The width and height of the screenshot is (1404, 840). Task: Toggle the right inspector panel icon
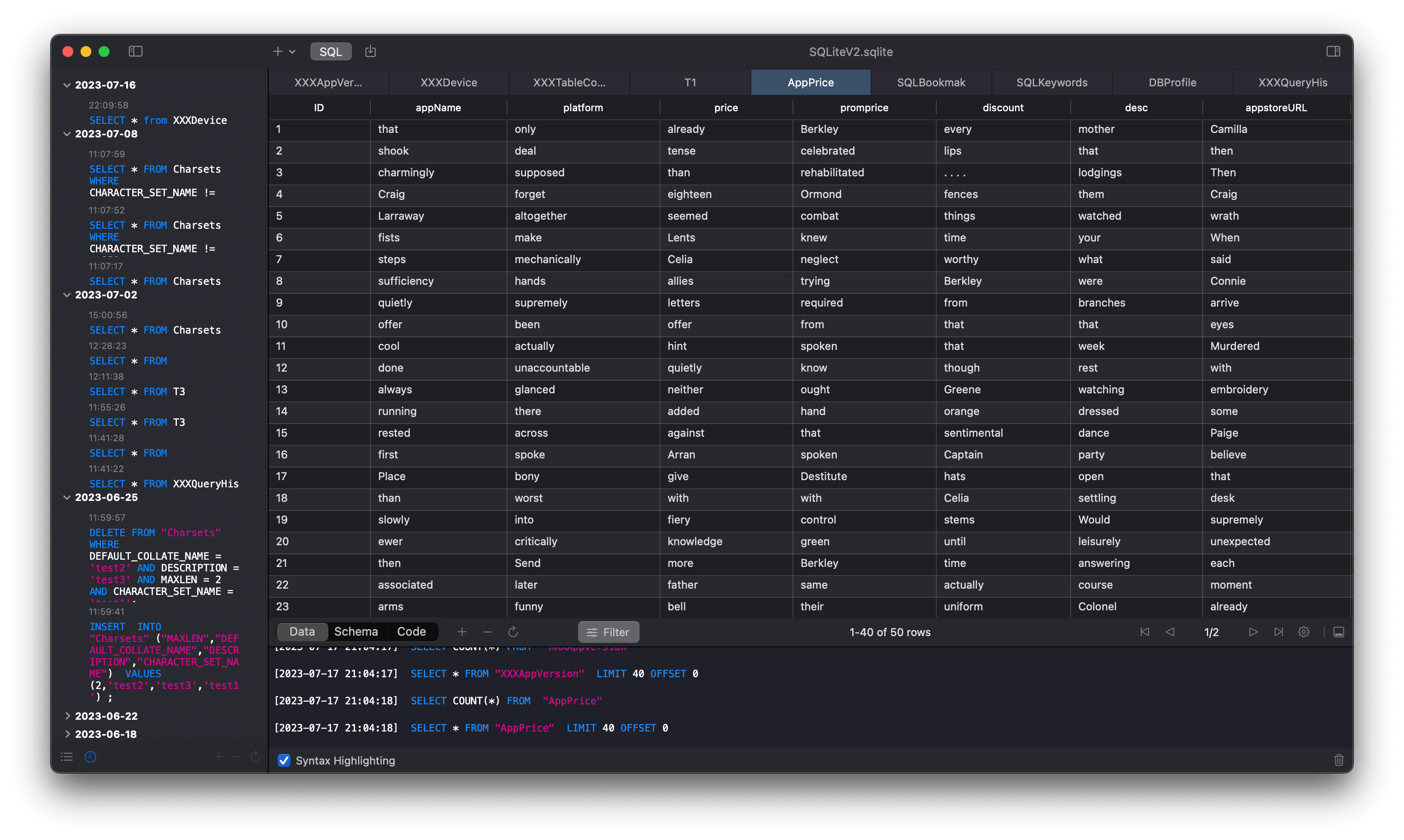point(1333,52)
